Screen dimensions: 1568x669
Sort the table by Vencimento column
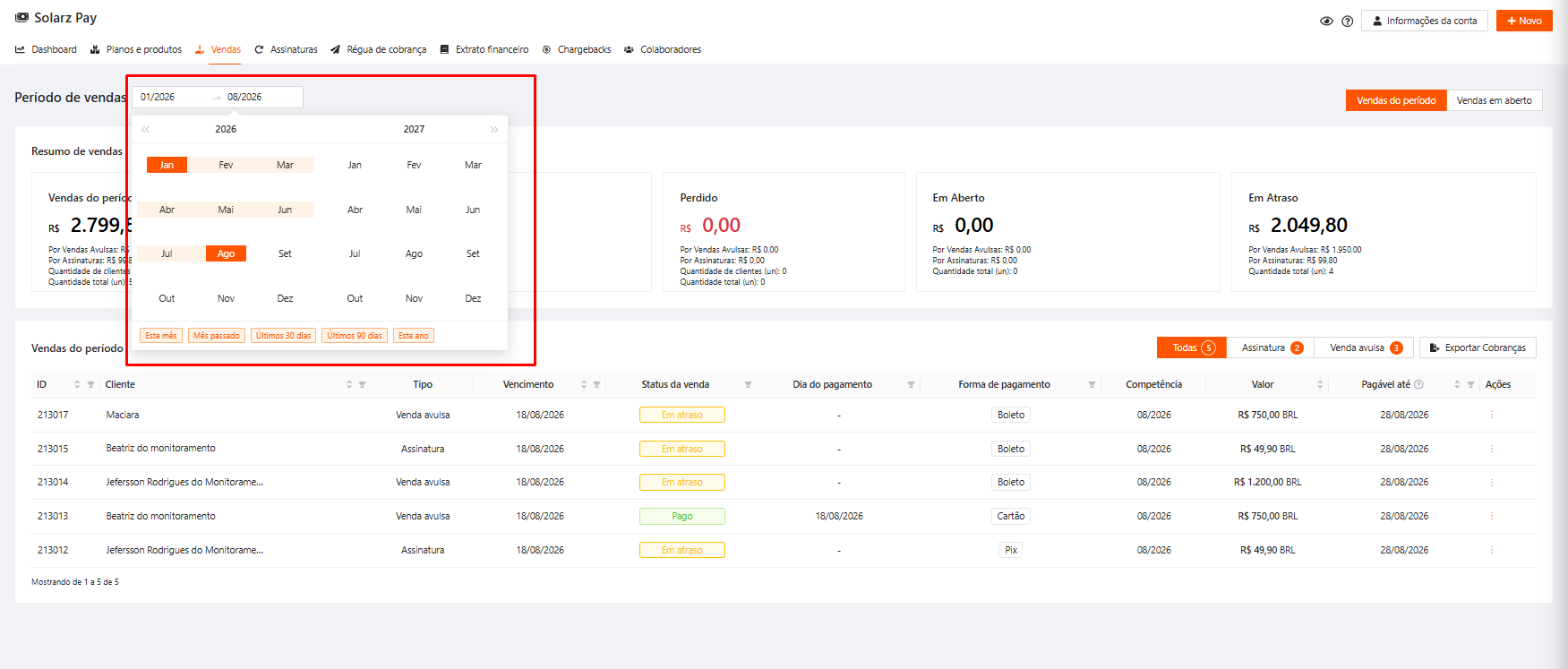tap(584, 384)
